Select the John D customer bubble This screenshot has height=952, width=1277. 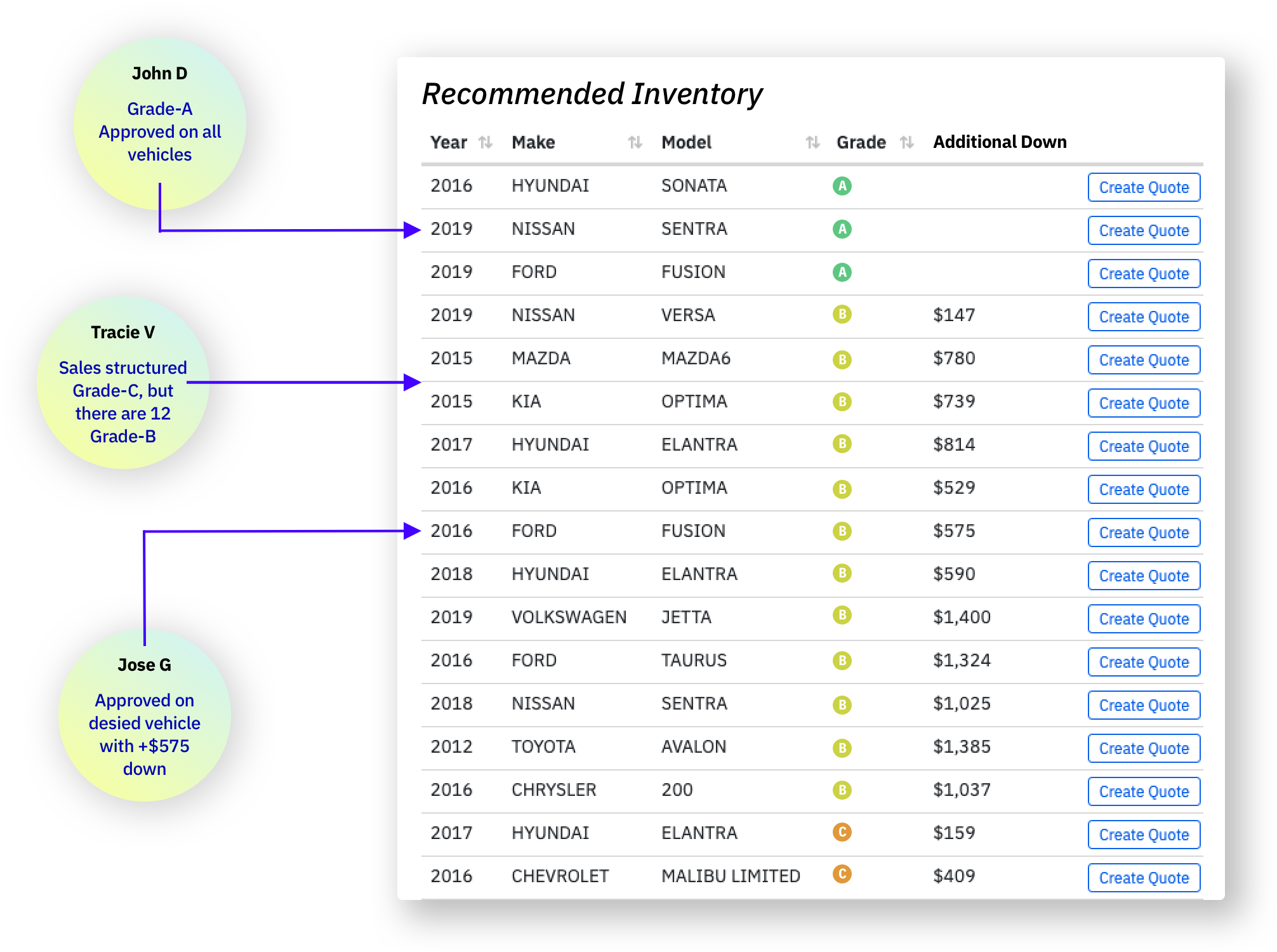pyautogui.click(x=160, y=124)
